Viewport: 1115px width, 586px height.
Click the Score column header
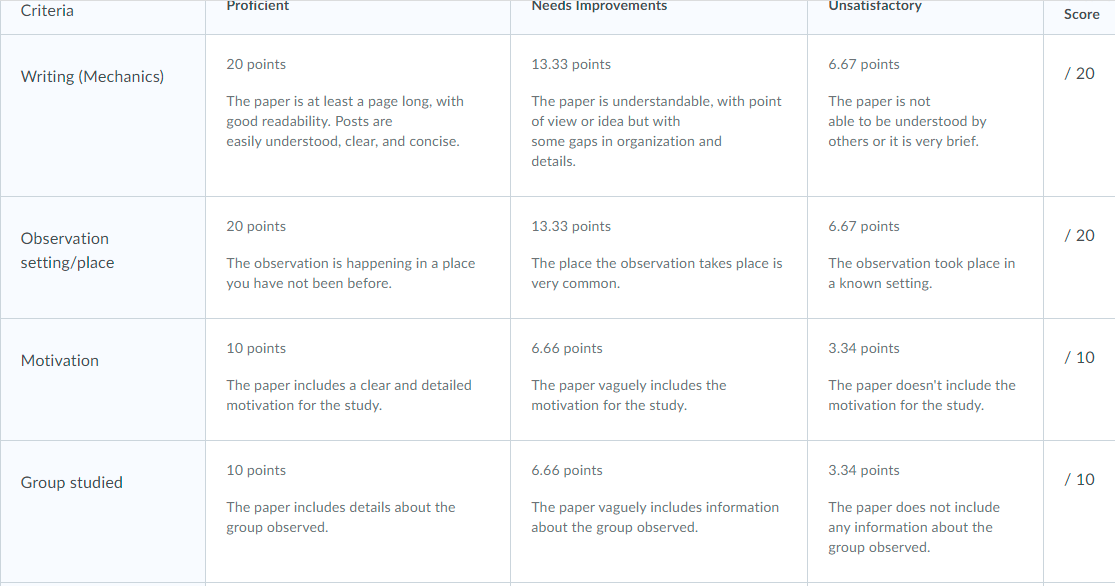(1081, 14)
